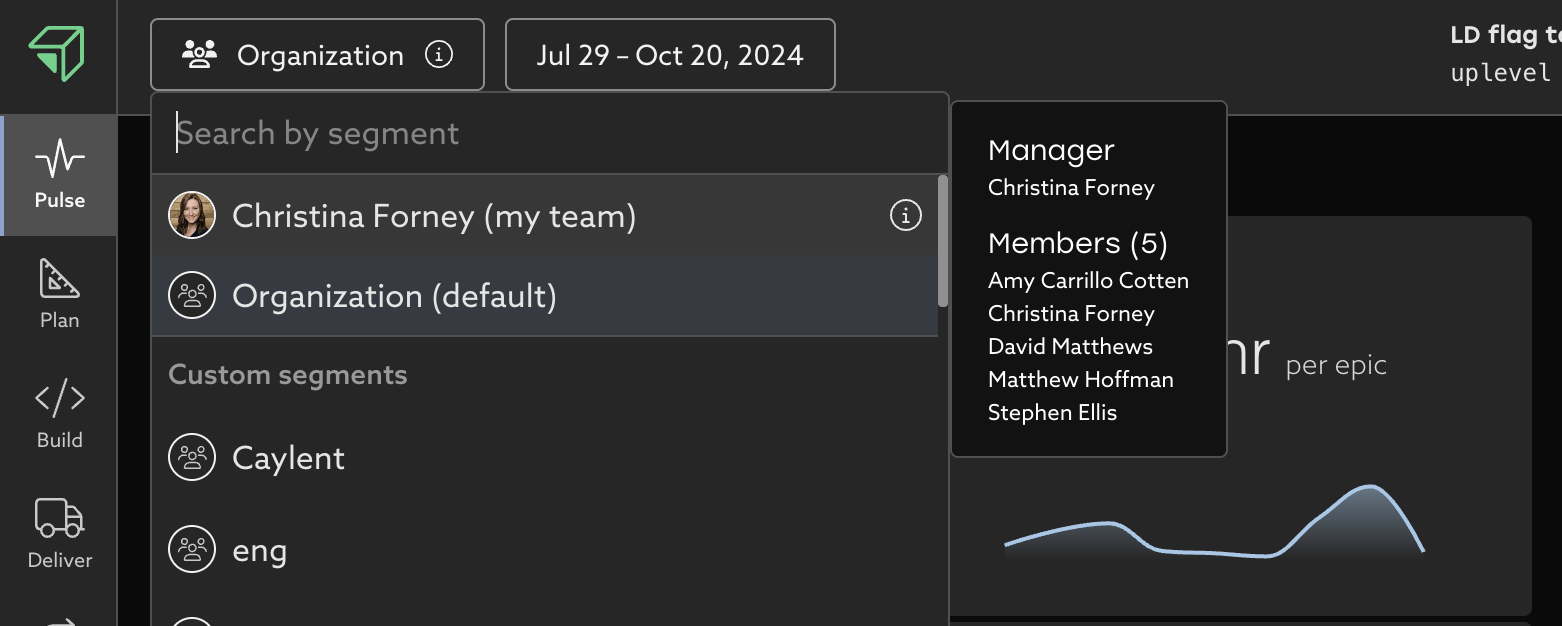Click the group icon next to Caylent
Image resolution: width=1562 pixels, height=626 pixels.
(192, 458)
